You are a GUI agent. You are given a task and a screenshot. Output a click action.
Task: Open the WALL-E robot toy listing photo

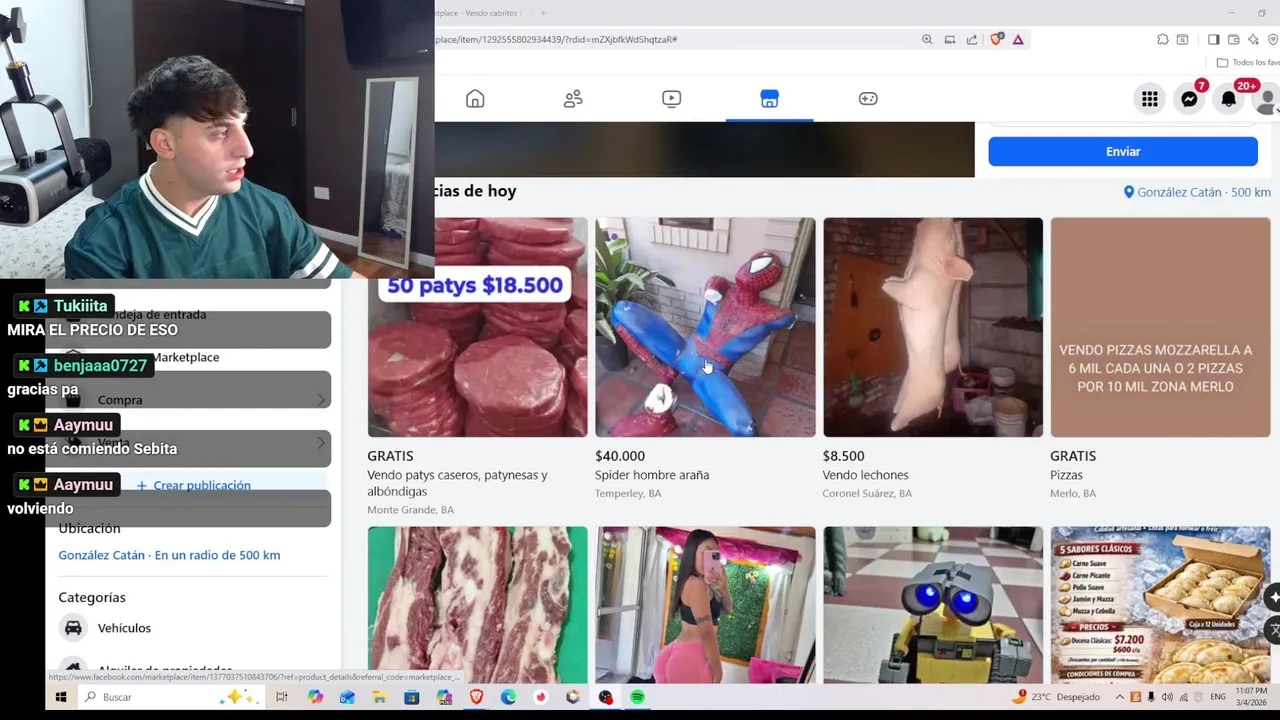coord(933,605)
